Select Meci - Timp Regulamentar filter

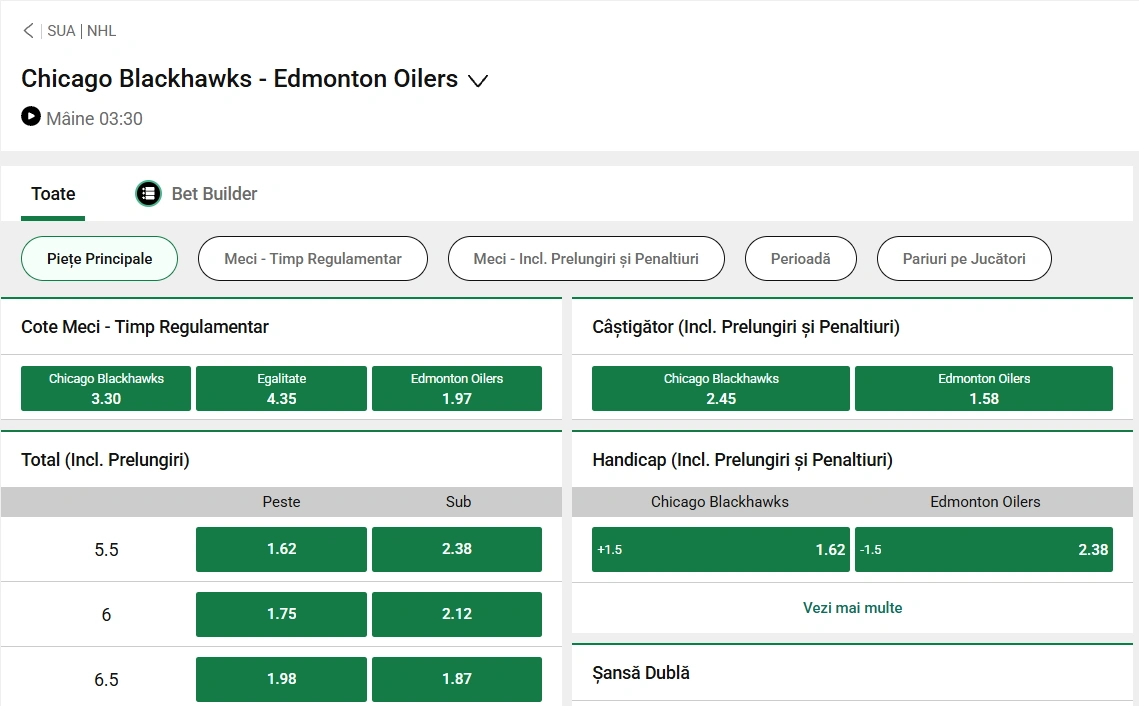tap(312, 259)
